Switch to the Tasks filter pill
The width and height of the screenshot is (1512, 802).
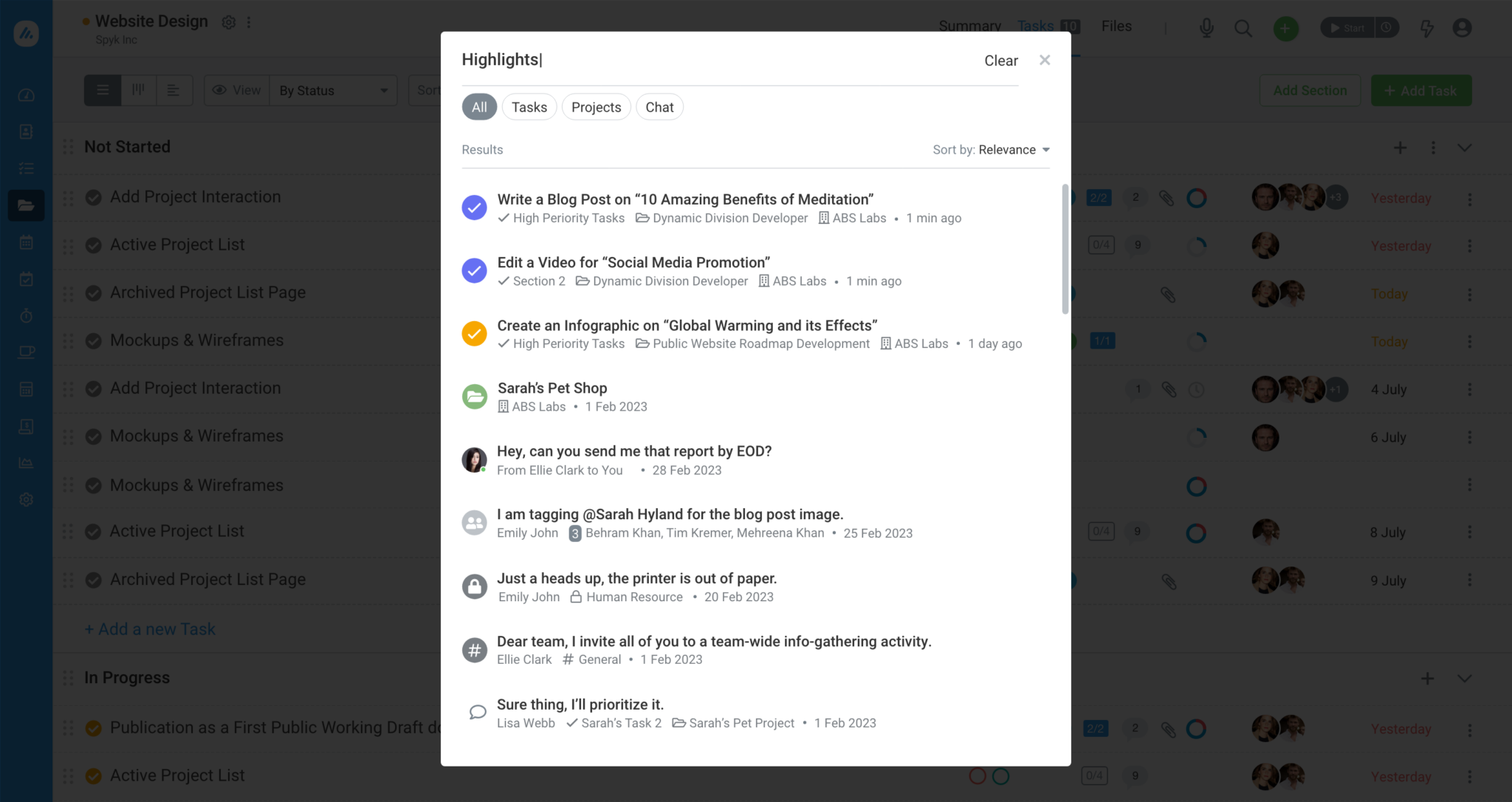click(x=529, y=106)
